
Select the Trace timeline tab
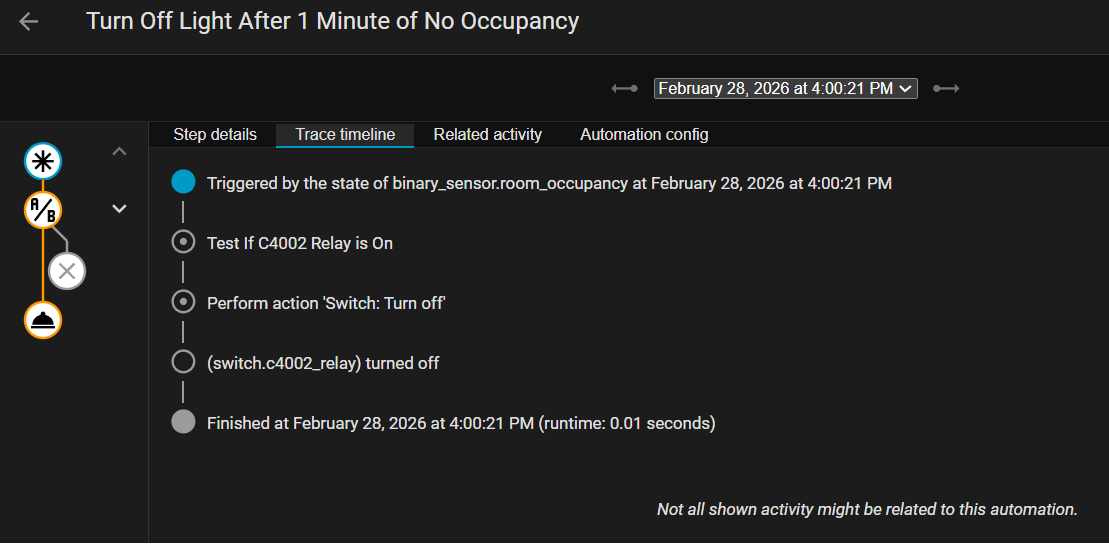tap(345, 135)
